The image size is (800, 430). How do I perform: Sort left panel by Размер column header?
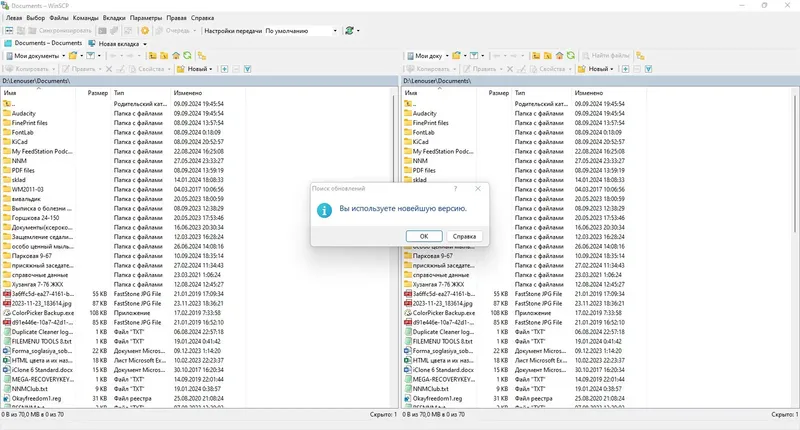[97, 93]
